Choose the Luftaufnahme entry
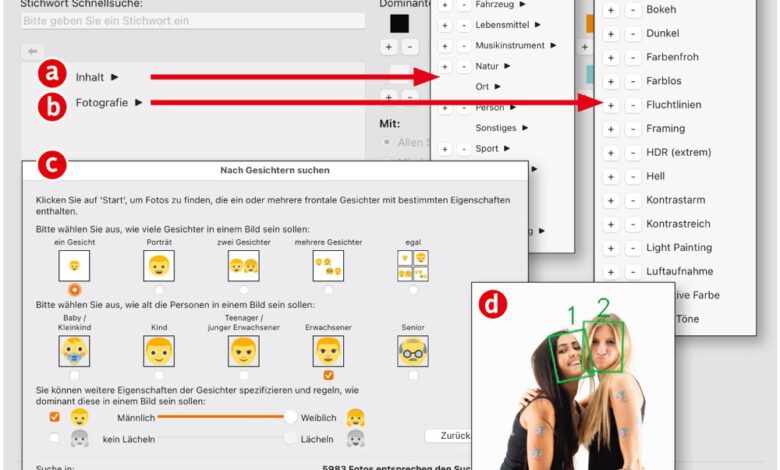Viewport: 780px width, 470px height. pyautogui.click(x=680, y=272)
